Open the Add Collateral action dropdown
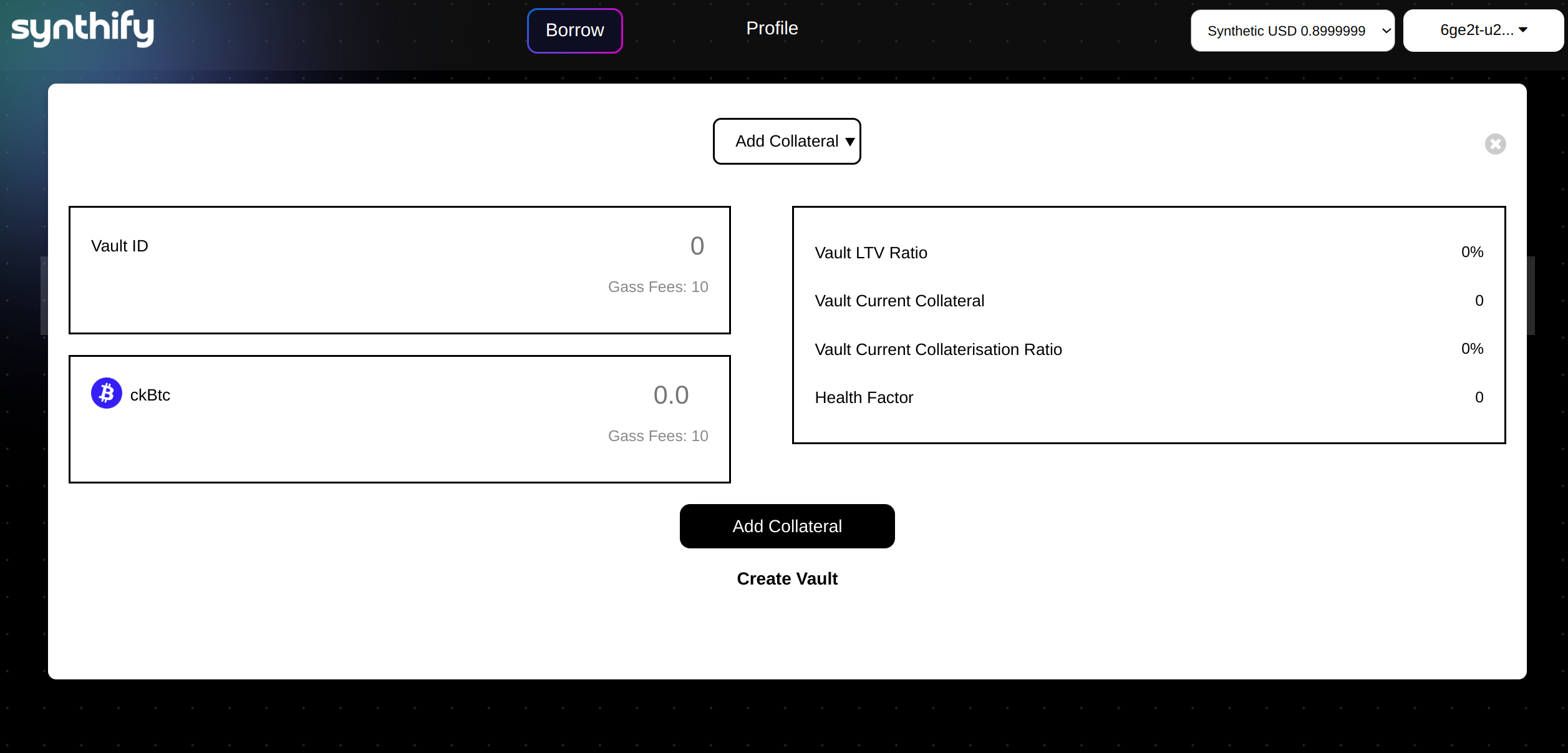The width and height of the screenshot is (1568, 753). [x=786, y=142]
